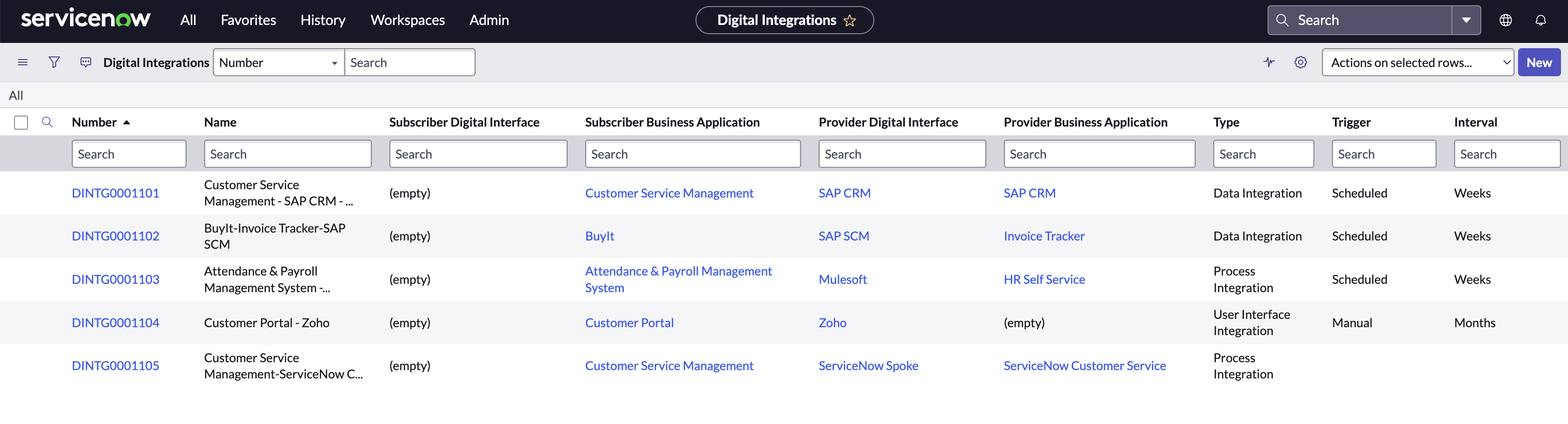Viewport: 1568px width, 424px height.
Task: Sort by the Trigger column header
Action: pos(1351,122)
